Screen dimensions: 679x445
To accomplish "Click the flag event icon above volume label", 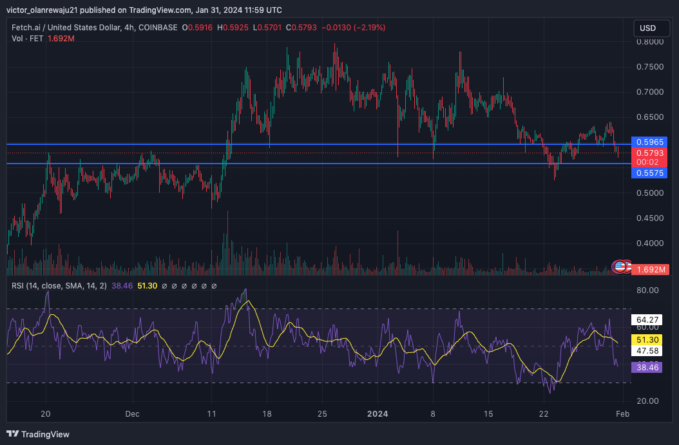I will click(x=620, y=266).
